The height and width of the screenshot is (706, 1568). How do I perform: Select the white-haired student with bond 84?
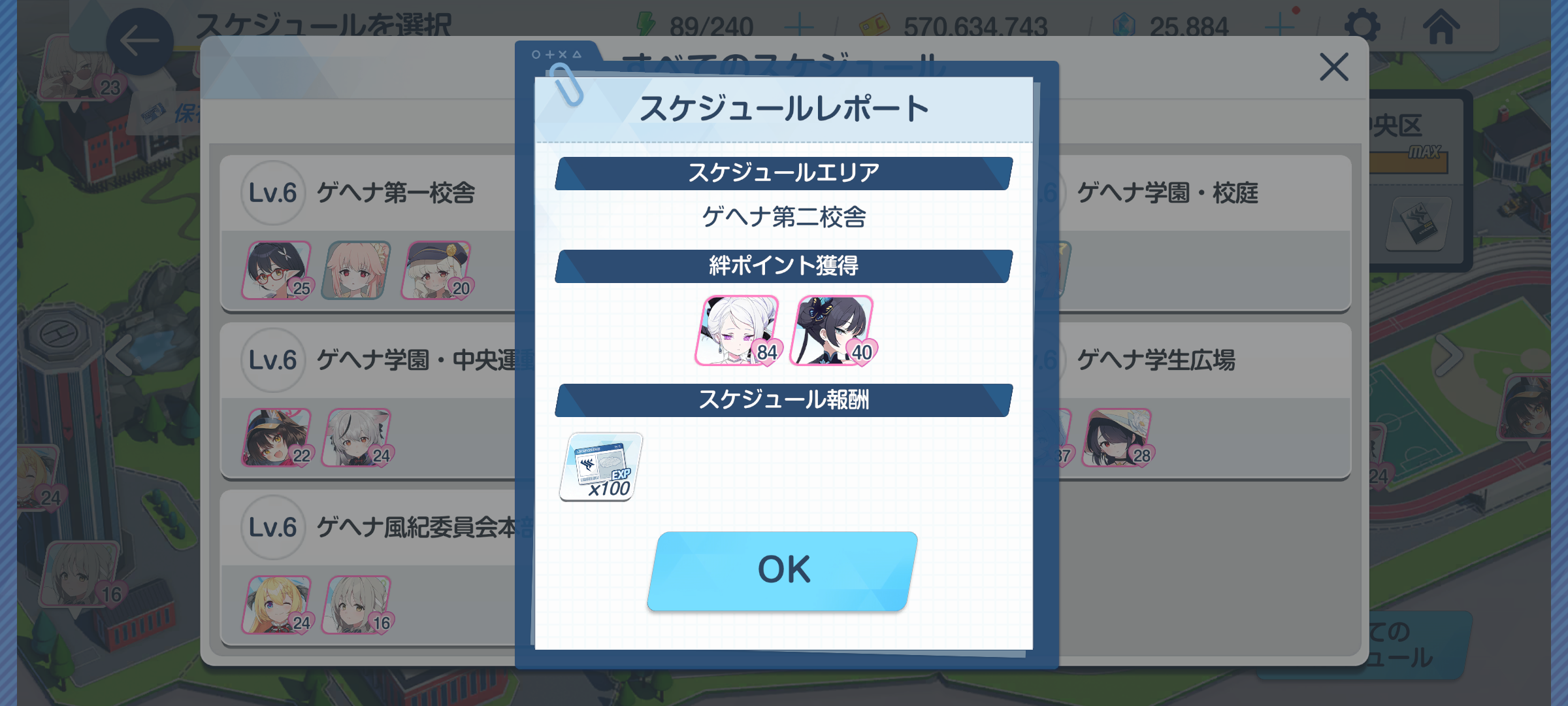click(x=738, y=331)
